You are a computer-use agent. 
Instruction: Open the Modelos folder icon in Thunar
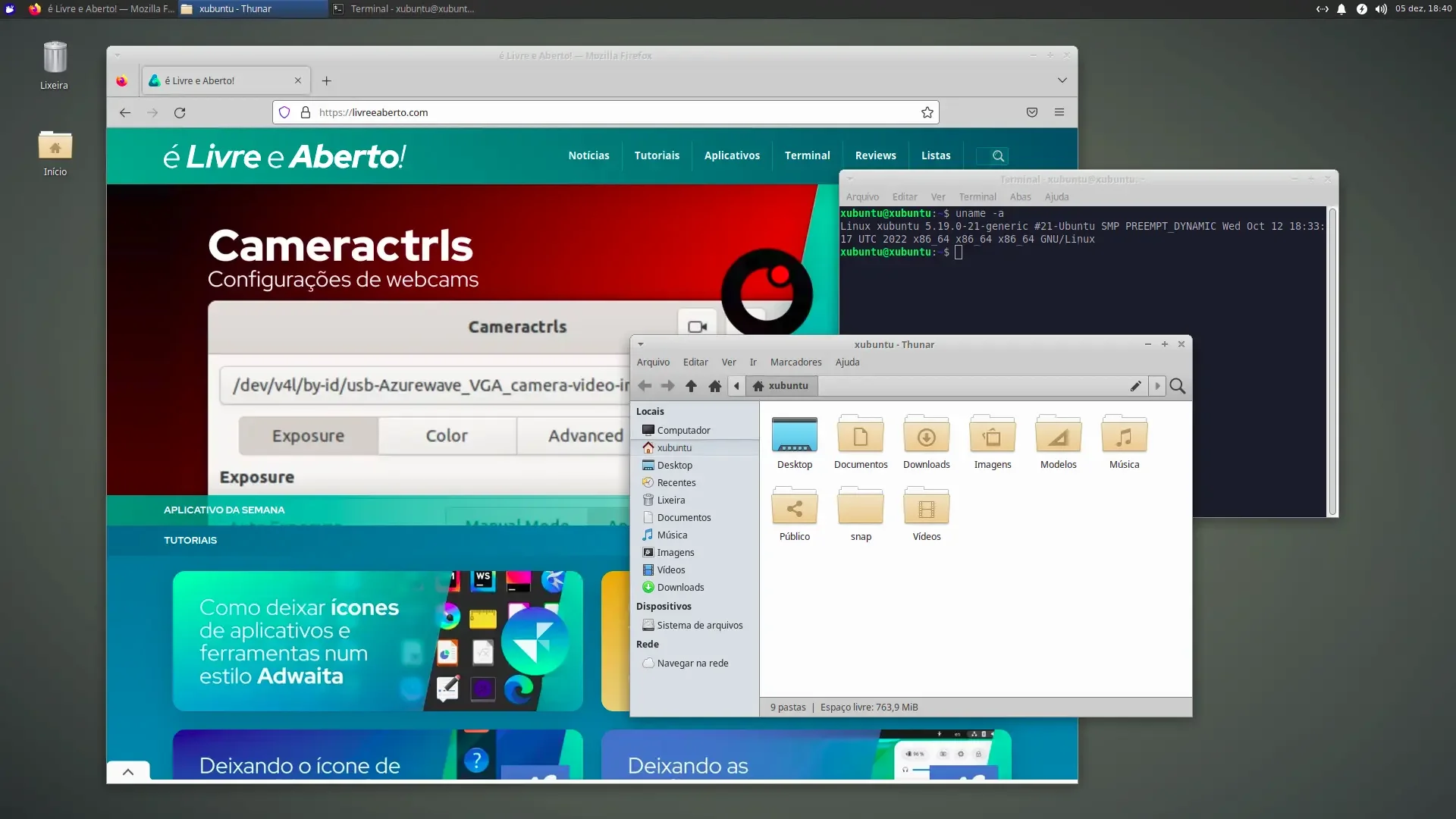(x=1058, y=435)
